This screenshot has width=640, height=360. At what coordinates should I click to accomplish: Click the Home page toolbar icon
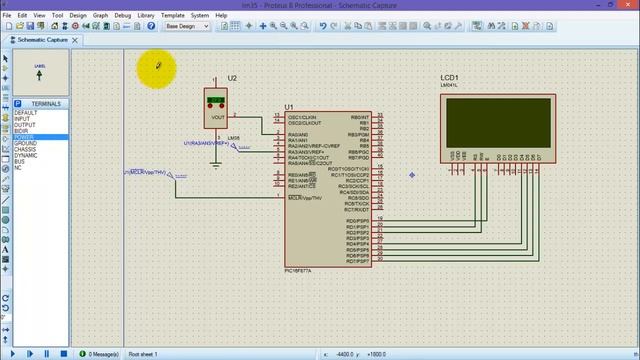click(54, 26)
